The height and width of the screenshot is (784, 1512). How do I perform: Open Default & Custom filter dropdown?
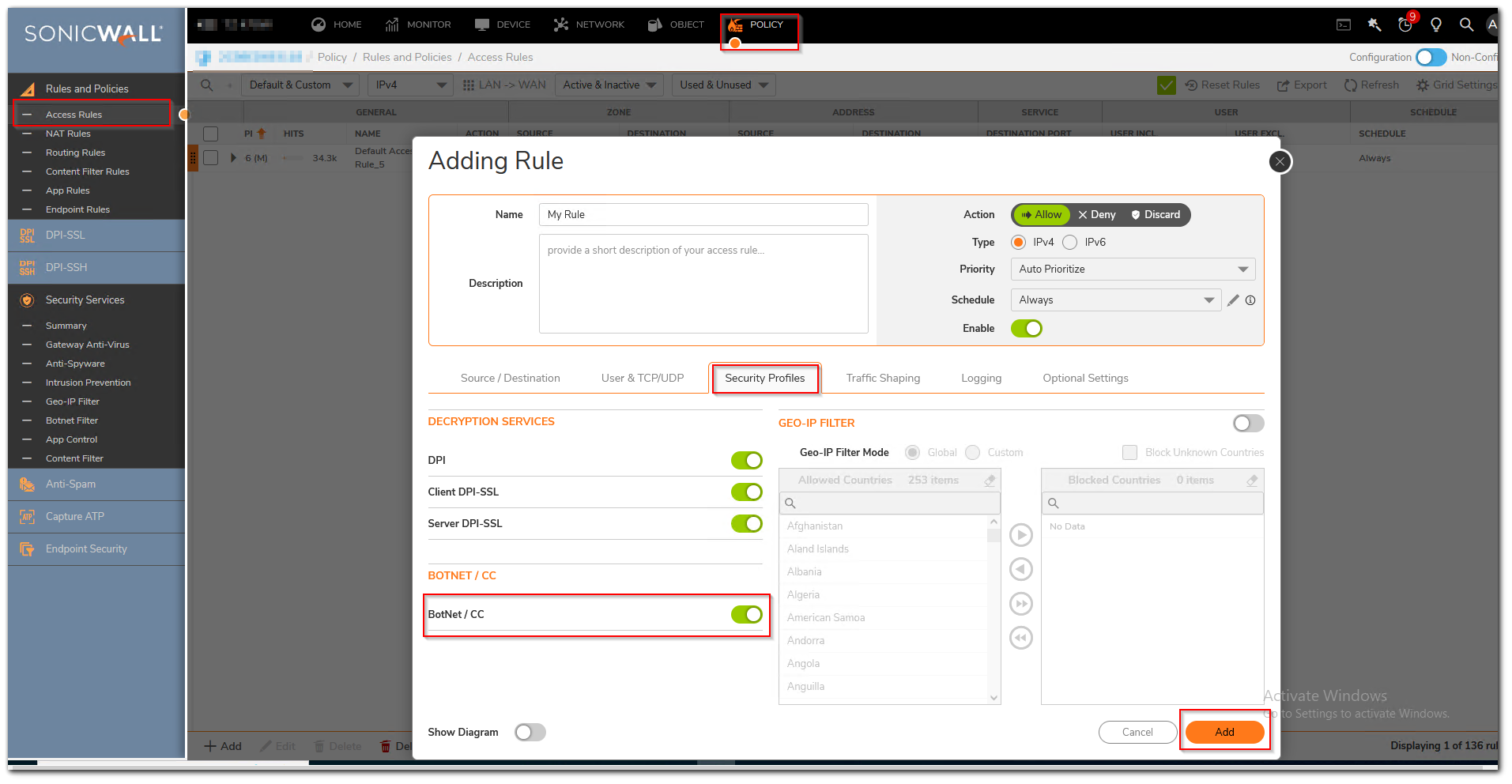300,85
